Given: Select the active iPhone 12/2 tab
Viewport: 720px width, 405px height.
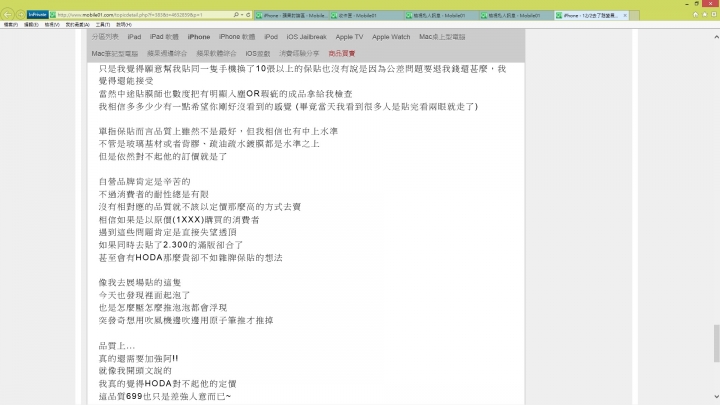Looking at the screenshot, I should tap(591, 15).
